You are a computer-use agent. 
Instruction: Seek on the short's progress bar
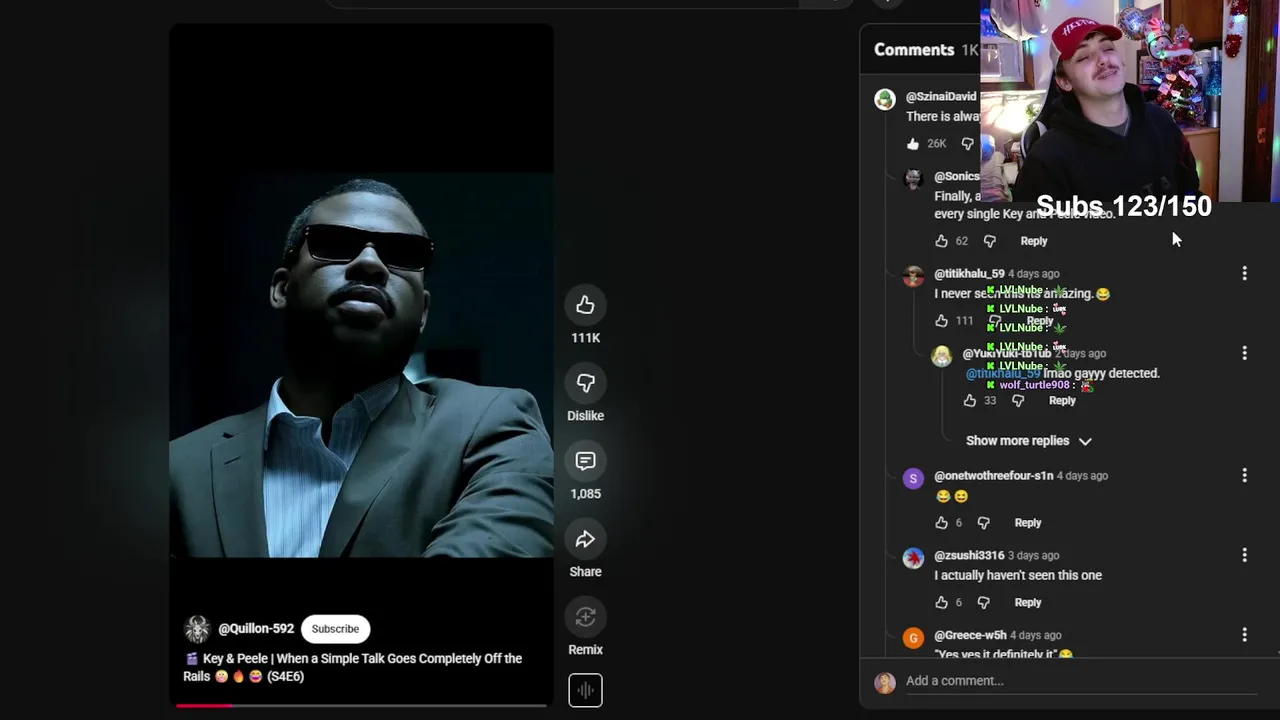tap(362, 705)
